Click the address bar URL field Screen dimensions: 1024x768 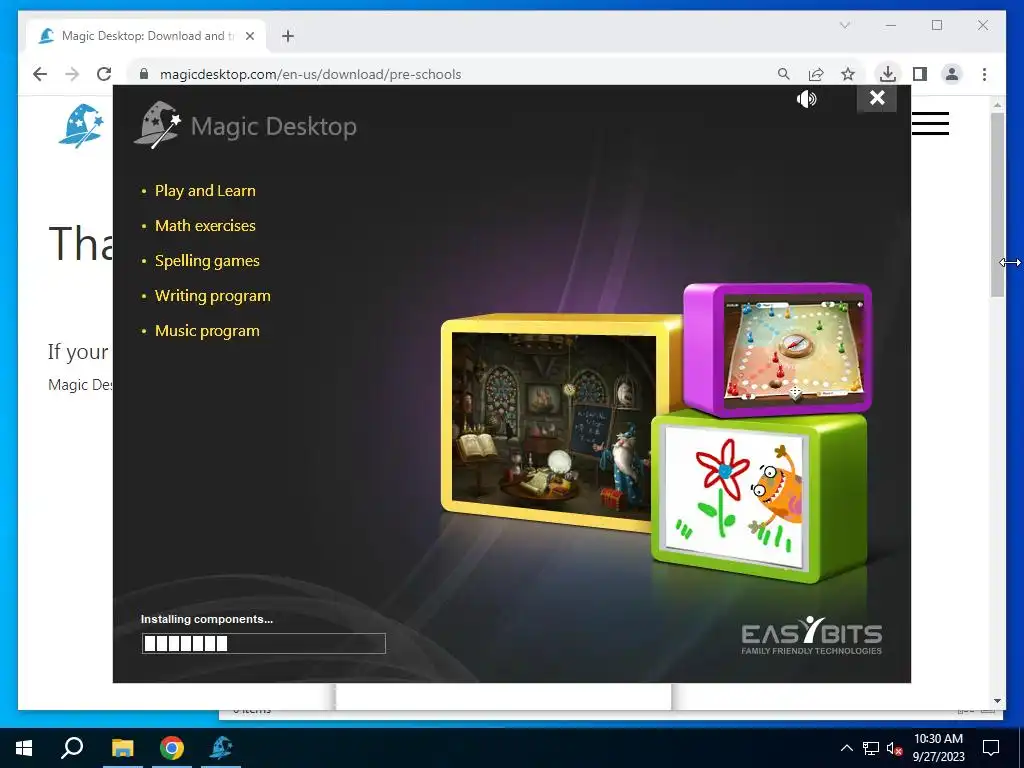pos(457,74)
